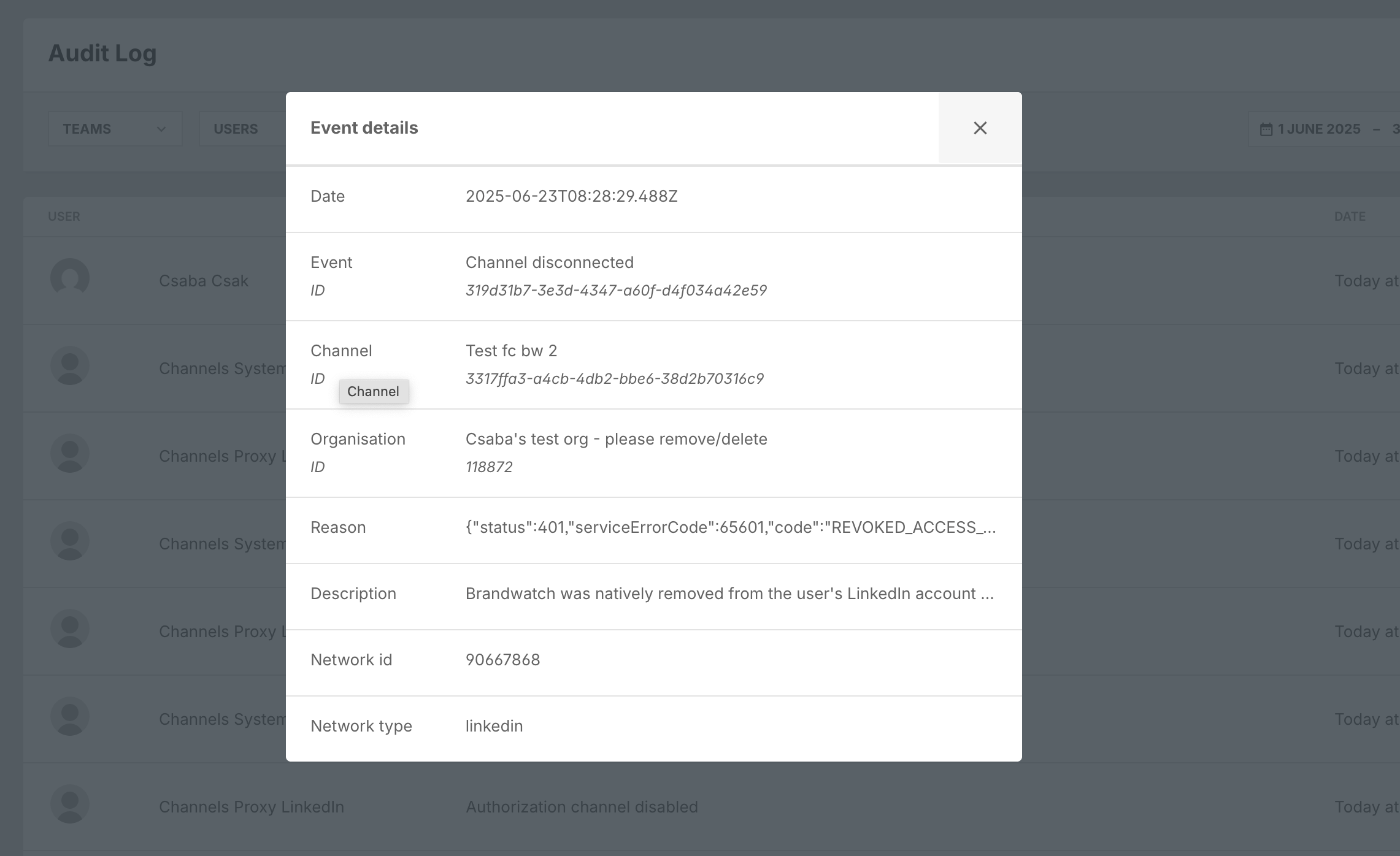The width and height of the screenshot is (1400, 856).
Task: Select organisation ID 118872
Action: pyautogui.click(x=489, y=467)
